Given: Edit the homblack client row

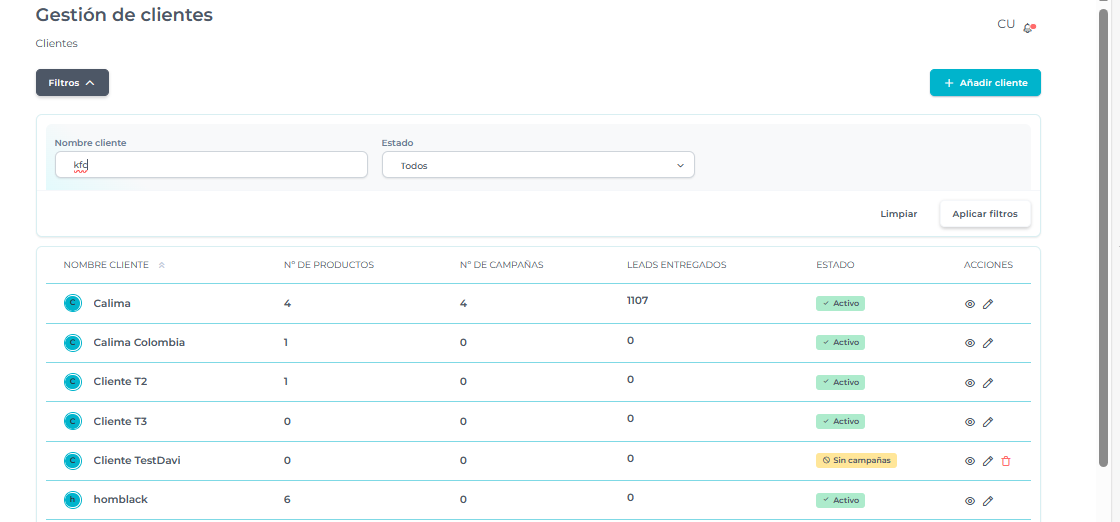Looking at the screenshot, I should tap(988, 501).
